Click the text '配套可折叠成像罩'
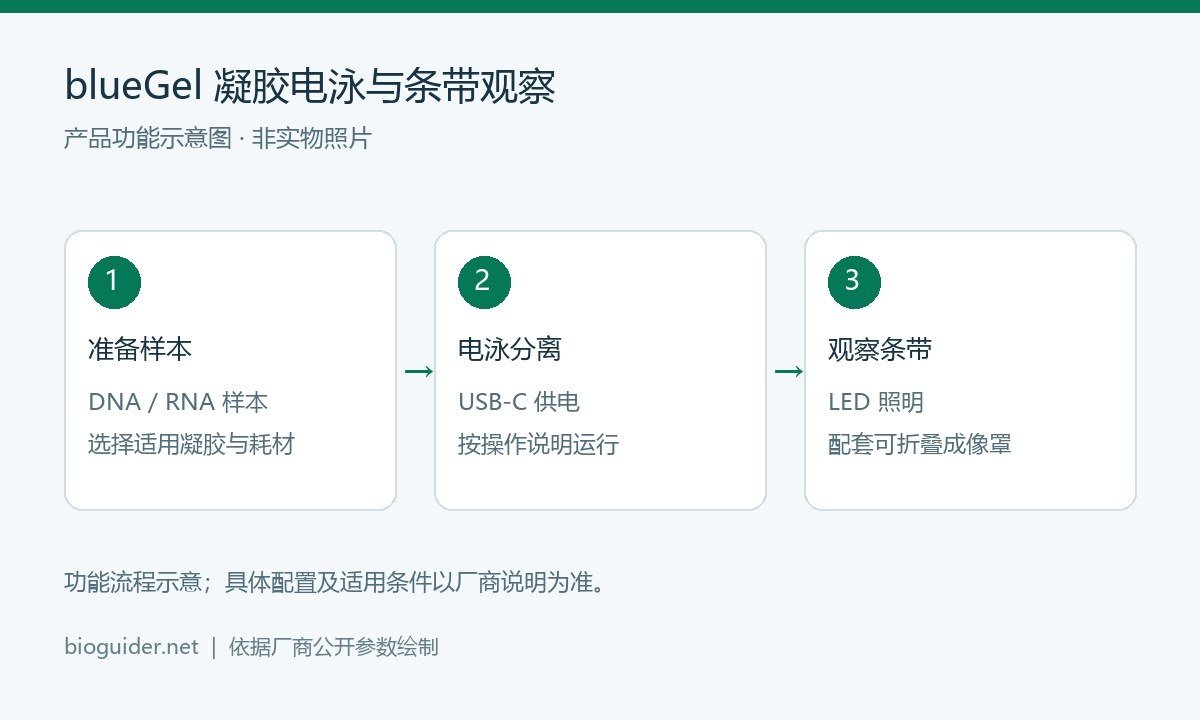 coord(920,444)
